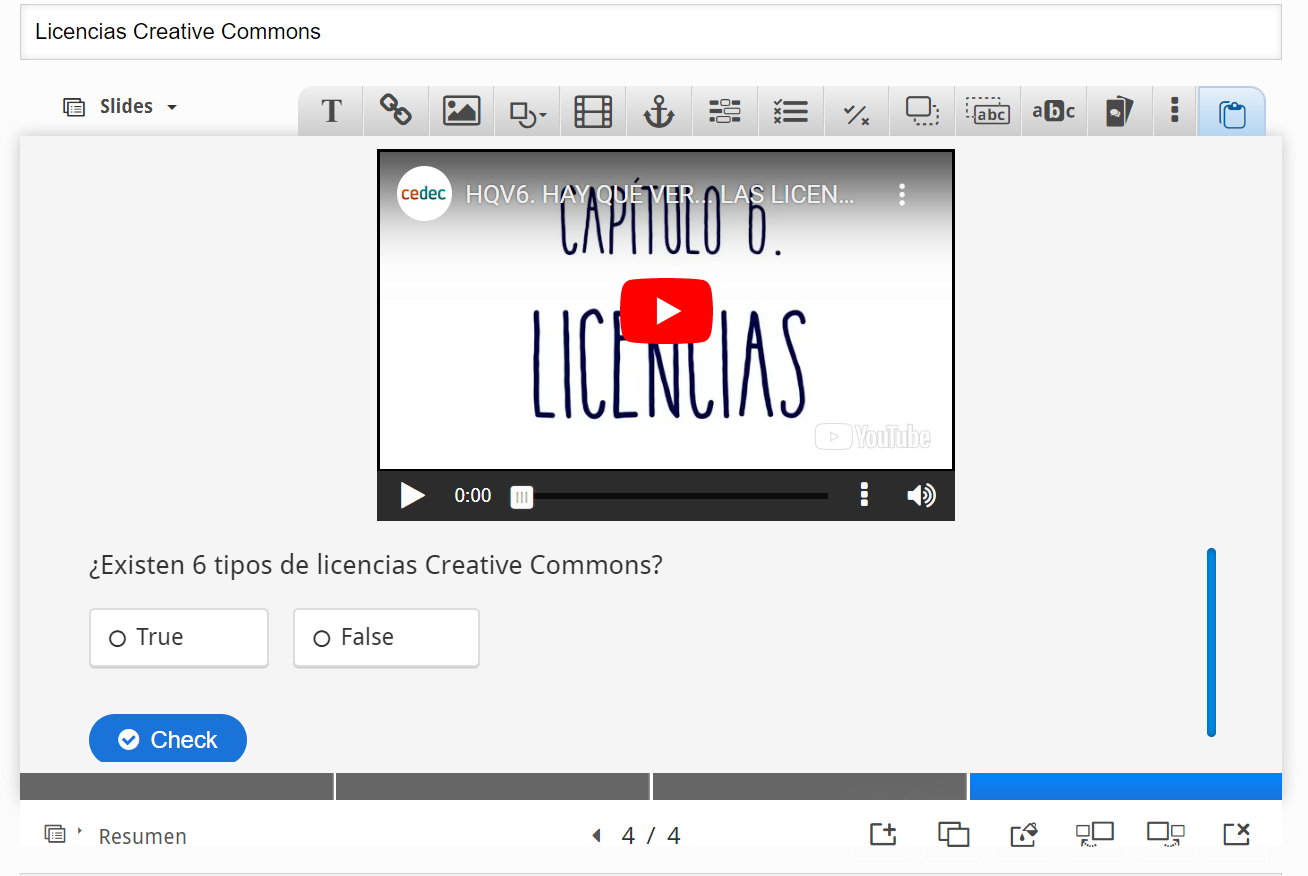Jump to first slide progress segment
Screen dimensions: 1308x876
(177, 786)
